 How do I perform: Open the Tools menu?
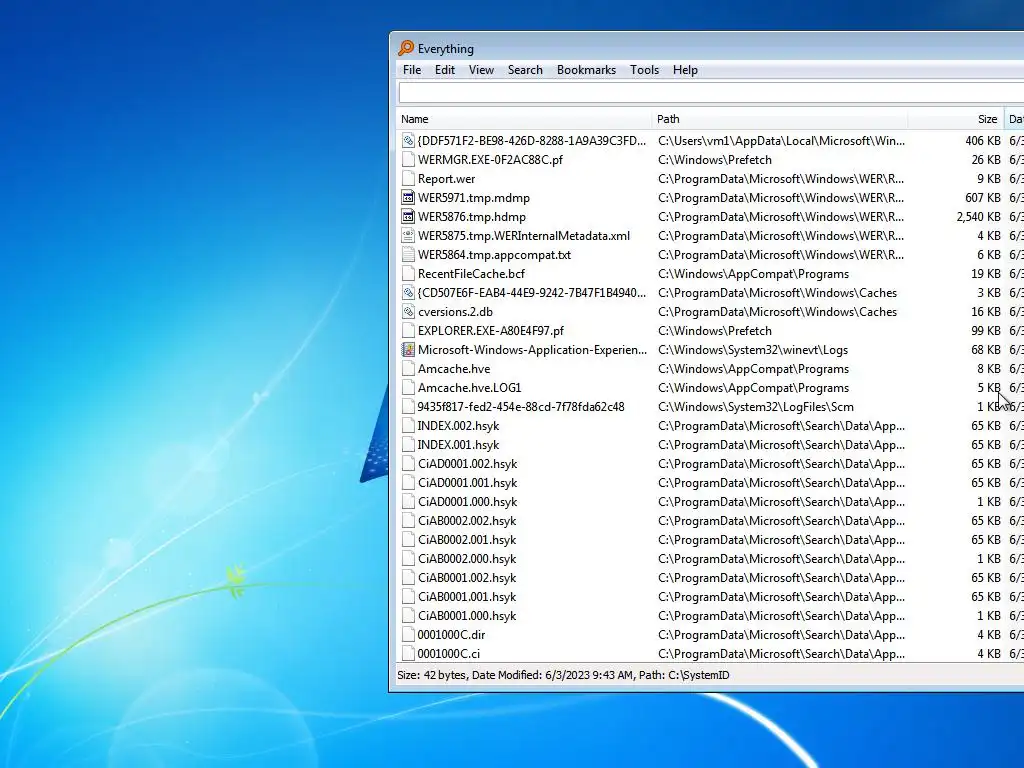[644, 70]
